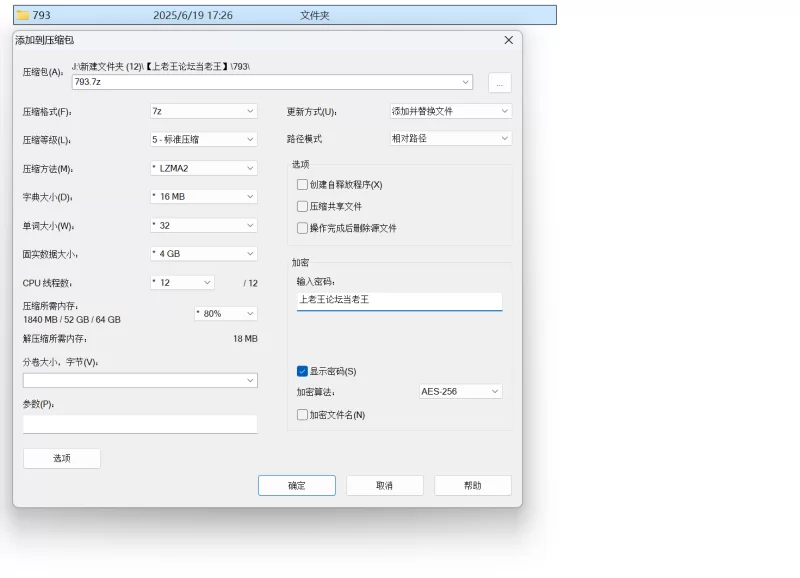The width and height of the screenshot is (800, 578).
Task: Click the 压缩所需内存 value 1840 MB / 52 GB / 64 GB
Action: point(72,320)
